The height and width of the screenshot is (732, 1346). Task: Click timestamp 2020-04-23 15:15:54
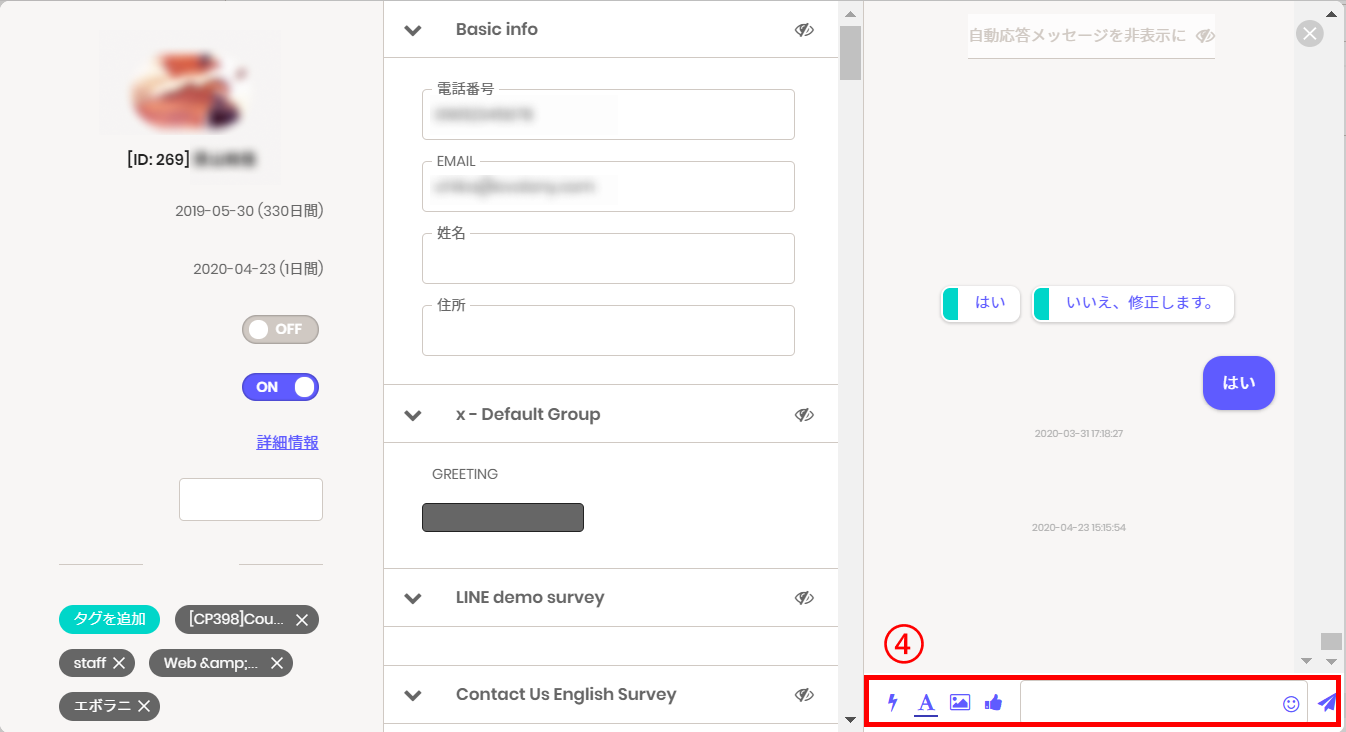(1079, 527)
